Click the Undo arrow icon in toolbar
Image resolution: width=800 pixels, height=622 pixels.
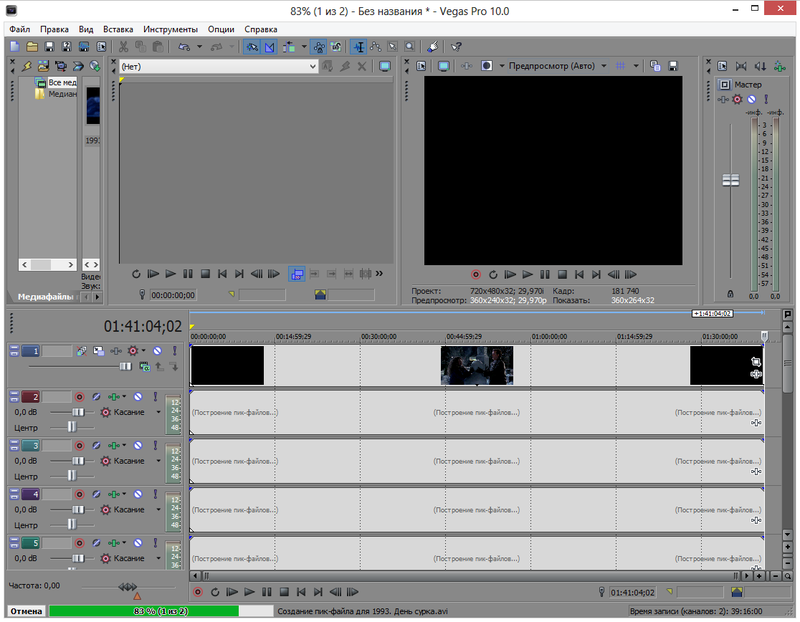click(x=186, y=47)
